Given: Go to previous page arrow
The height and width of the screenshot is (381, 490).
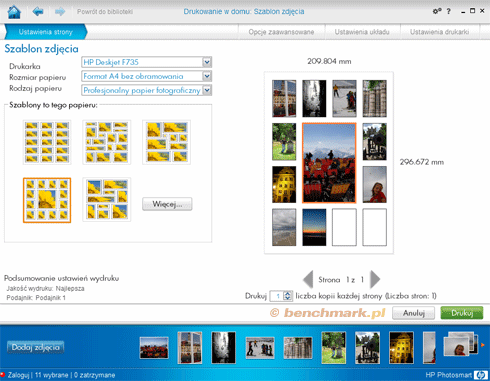Looking at the screenshot, I should click(x=308, y=279).
